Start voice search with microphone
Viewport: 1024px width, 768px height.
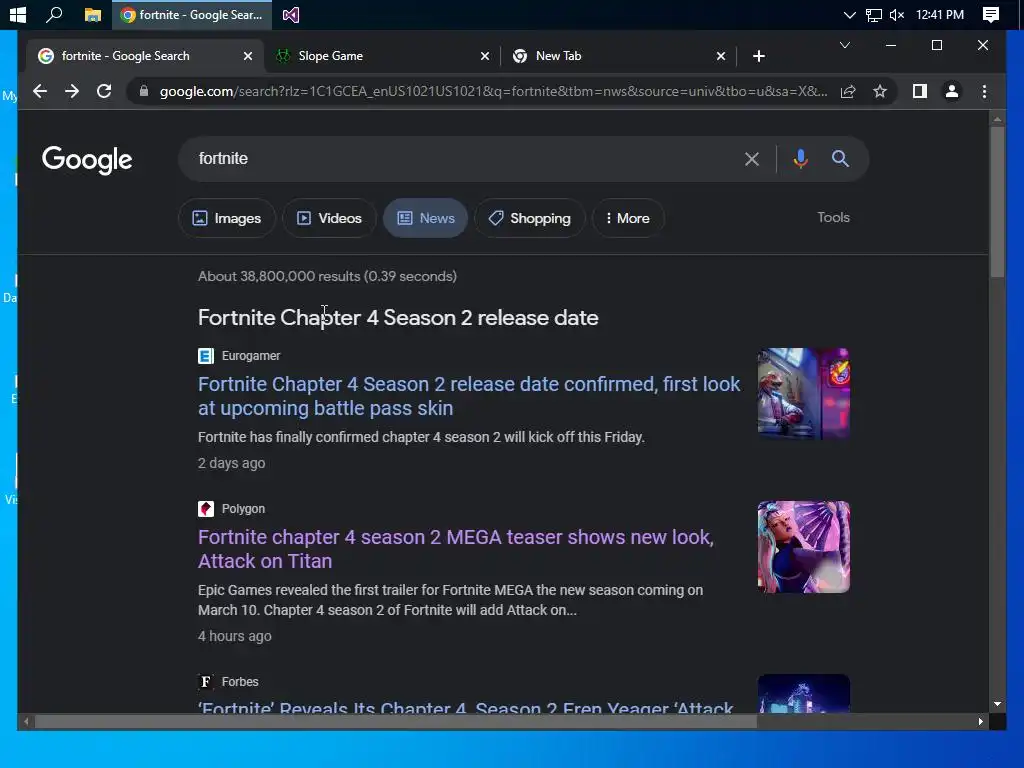click(800, 159)
